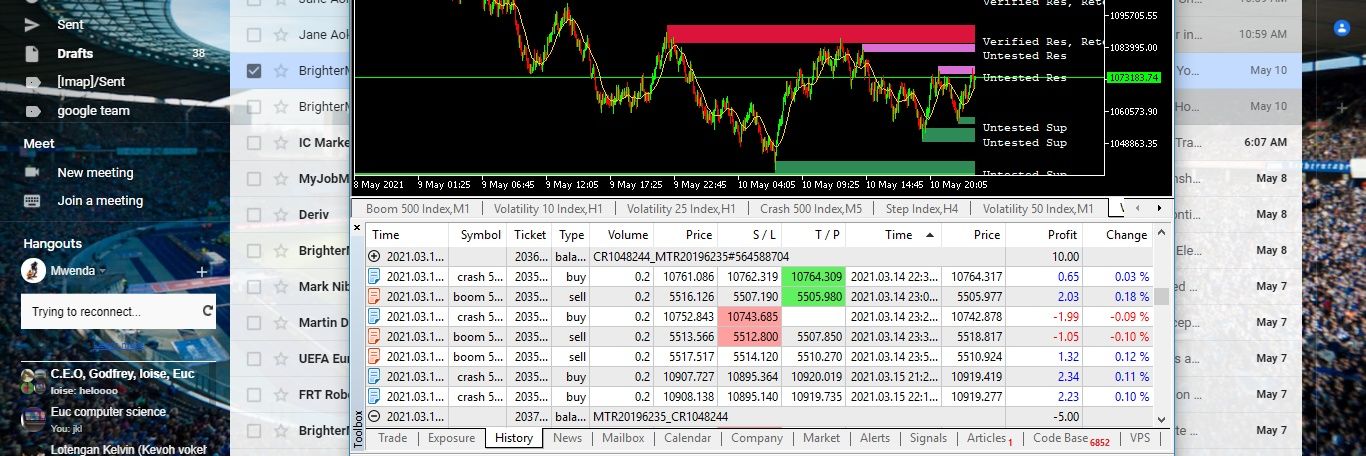Select the Martin D email checkbox
The image size is (1366, 456).
click(x=254, y=323)
